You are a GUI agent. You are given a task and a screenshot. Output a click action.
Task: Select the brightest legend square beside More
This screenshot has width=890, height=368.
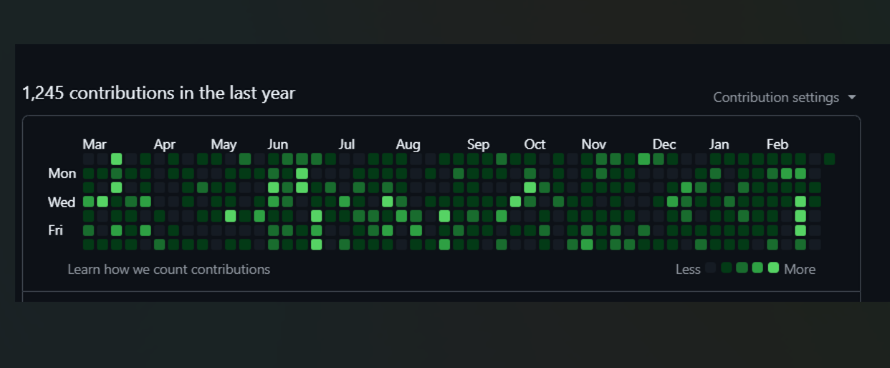click(773, 268)
